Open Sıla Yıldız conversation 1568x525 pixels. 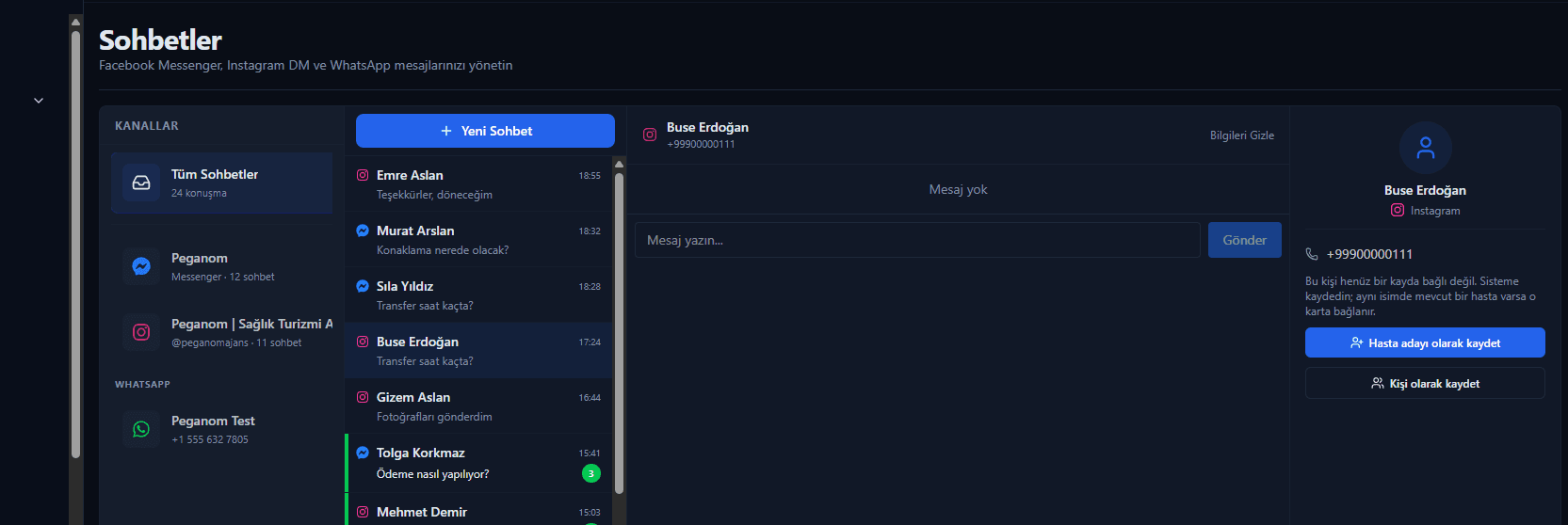point(478,295)
